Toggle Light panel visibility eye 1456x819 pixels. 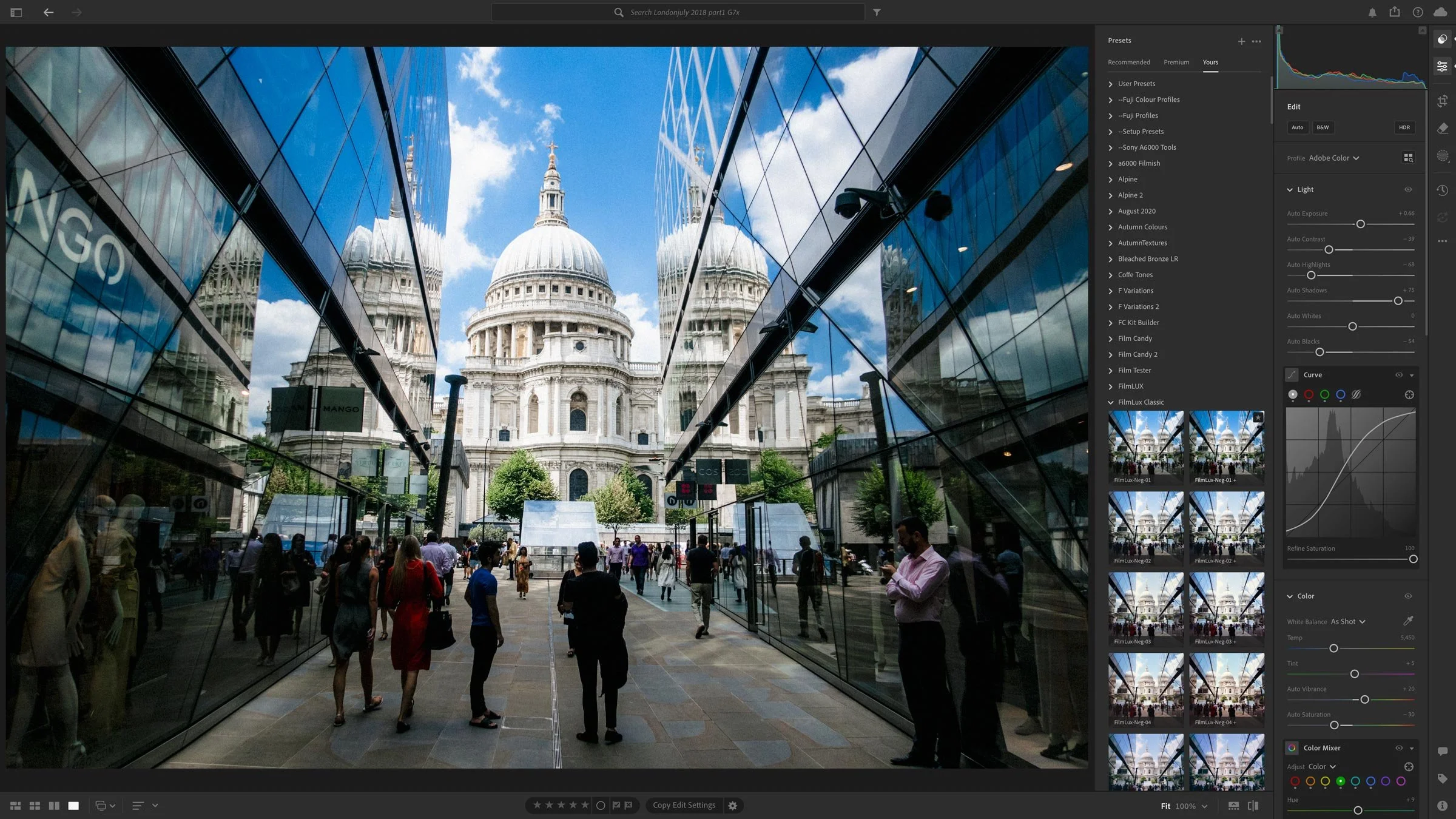[x=1408, y=189]
